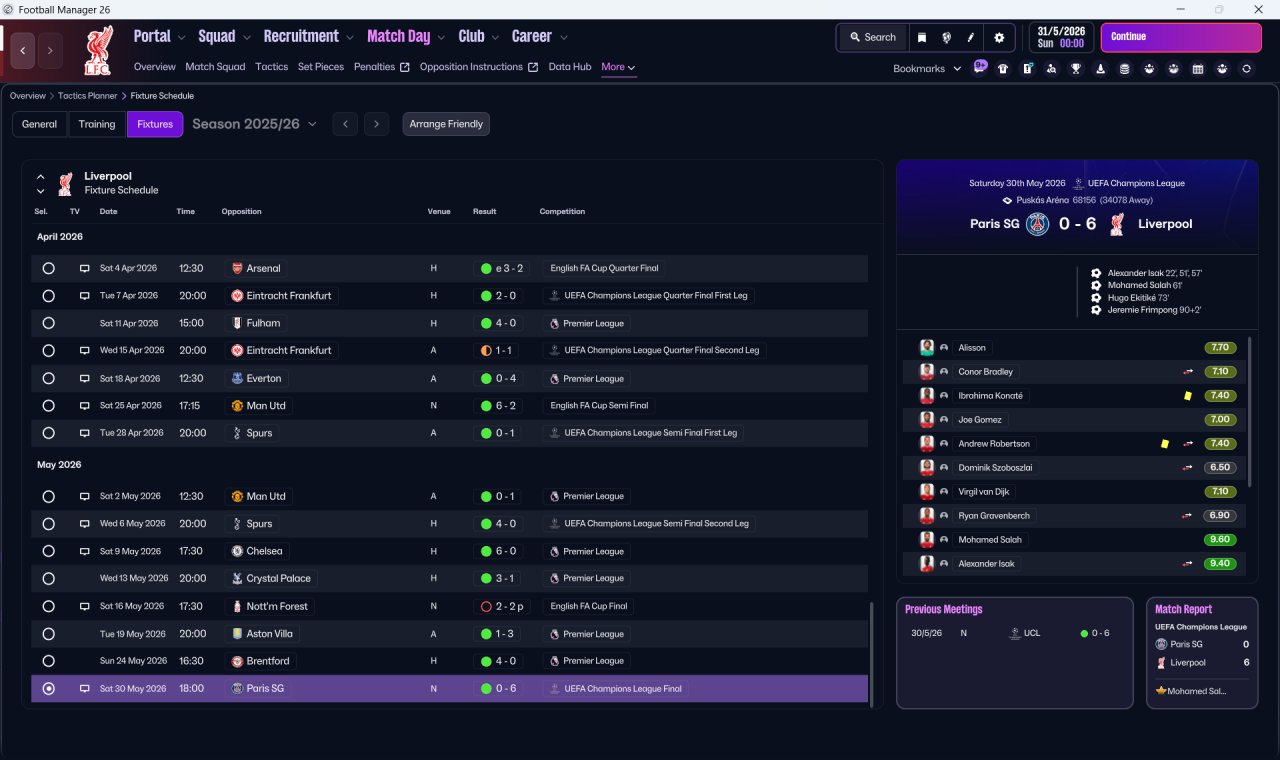Image resolution: width=1280 pixels, height=760 pixels.
Task: Open the messages icon showing 9+
Action: pyautogui.click(x=979, y=68)
